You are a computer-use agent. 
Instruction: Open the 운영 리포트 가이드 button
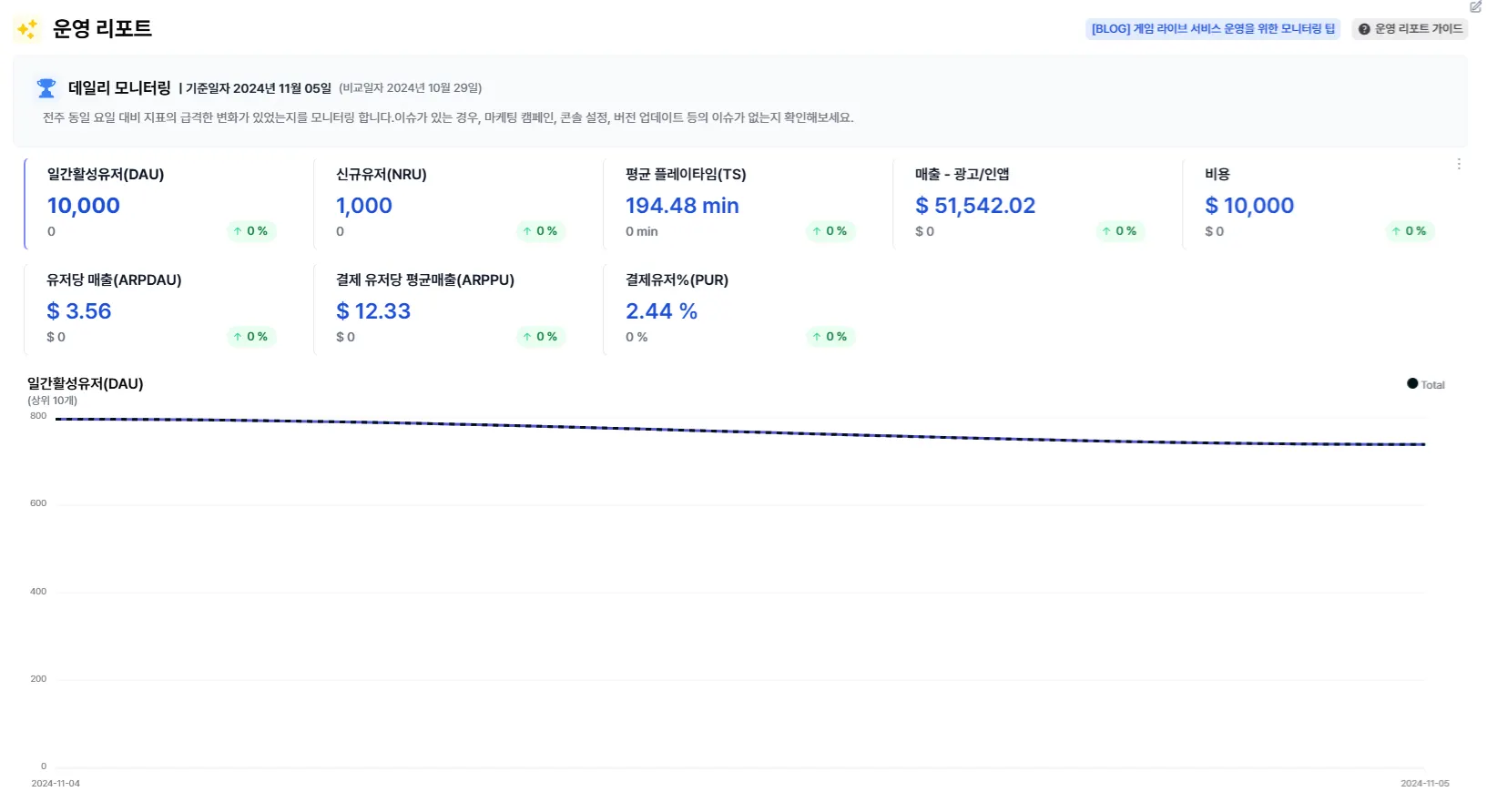1411,29
